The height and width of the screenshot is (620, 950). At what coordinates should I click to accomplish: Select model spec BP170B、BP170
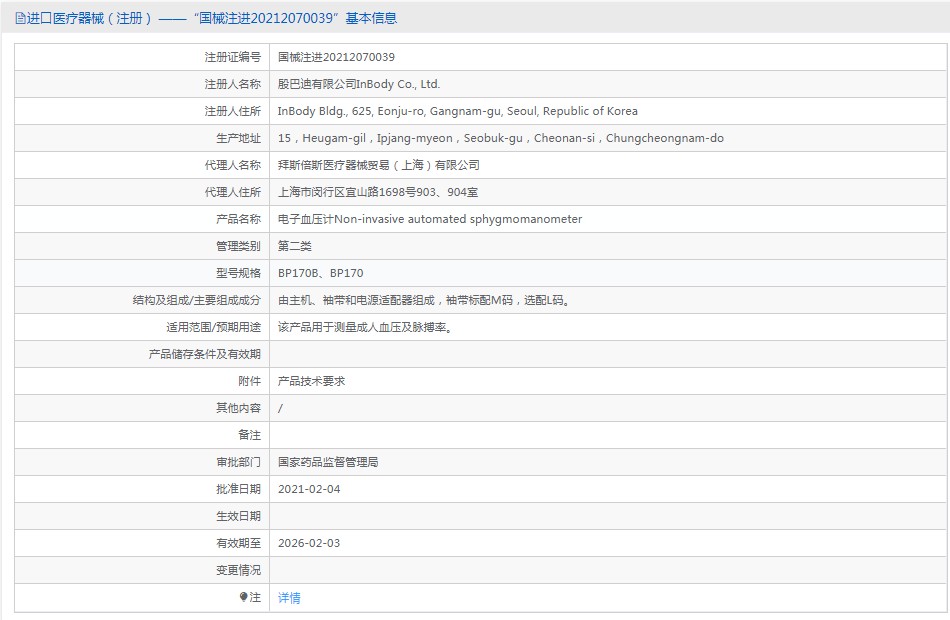pos(321,273)
